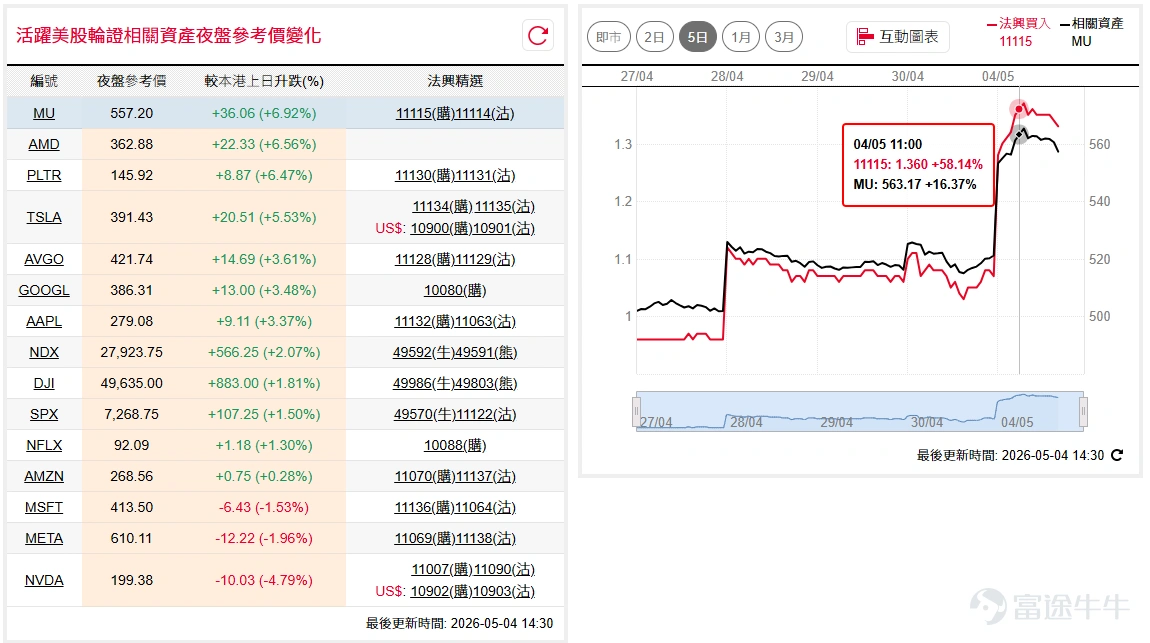Open warrant 11137(沽) for AMZN
This screenshot has width=1150, height=643.
(x=486, y=477)
